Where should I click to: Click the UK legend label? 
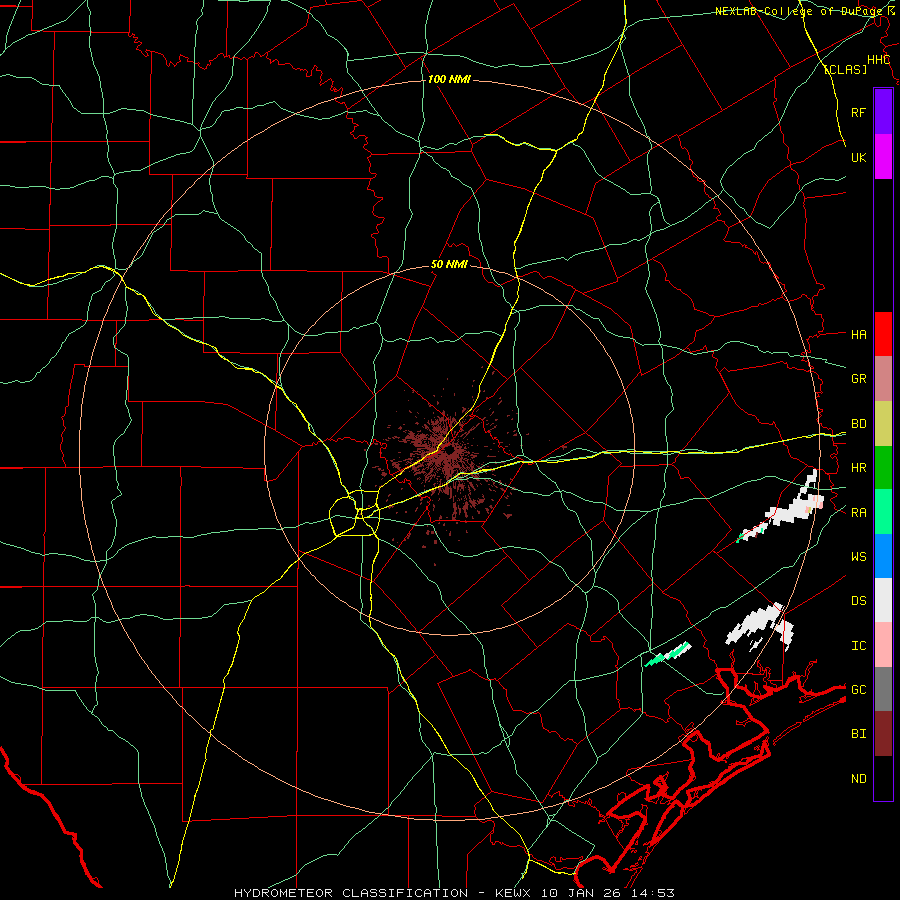pos(858,157)
